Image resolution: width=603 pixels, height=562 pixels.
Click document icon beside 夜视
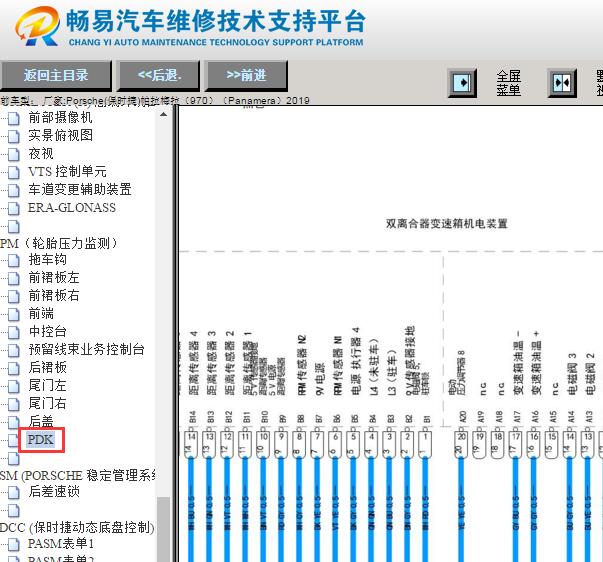point(14,154)
